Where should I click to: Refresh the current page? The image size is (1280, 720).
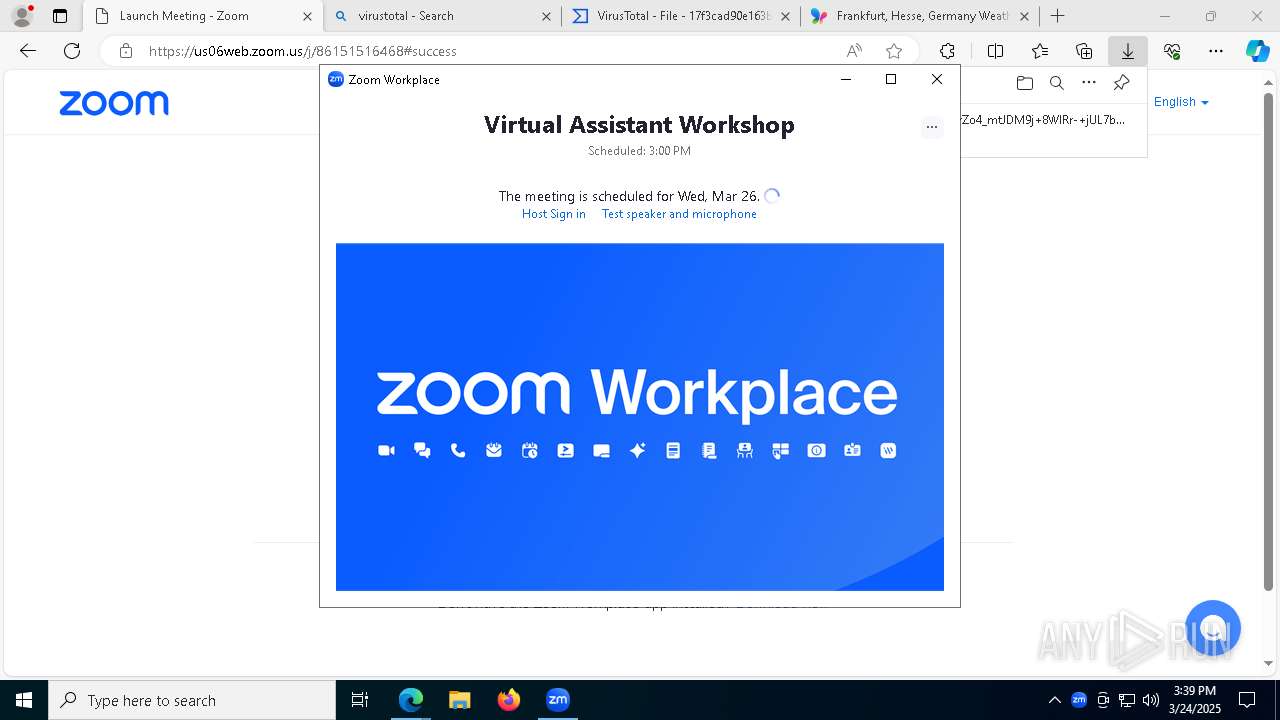(x=72, y=51)
